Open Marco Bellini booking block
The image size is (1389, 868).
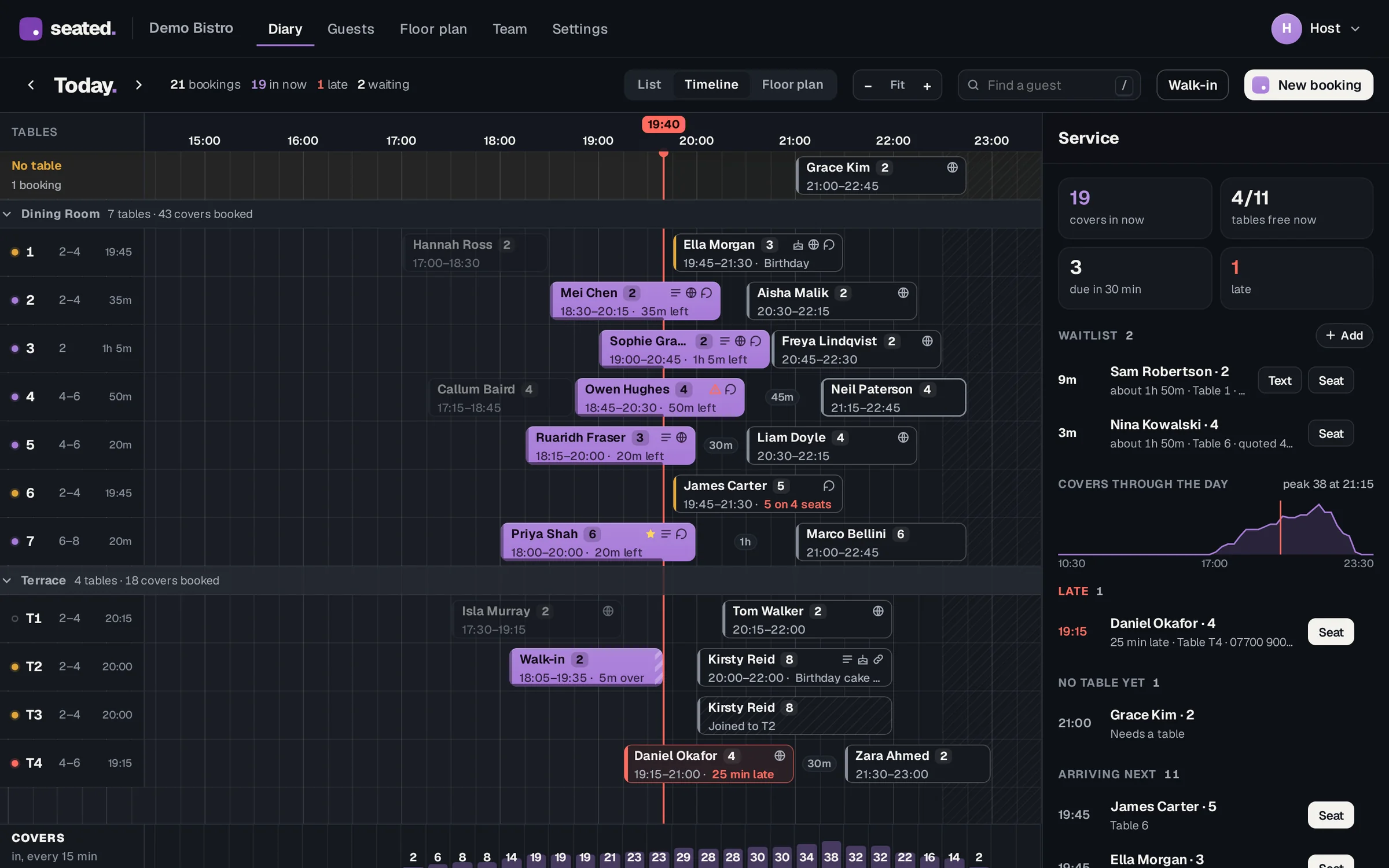click(881, 542)
